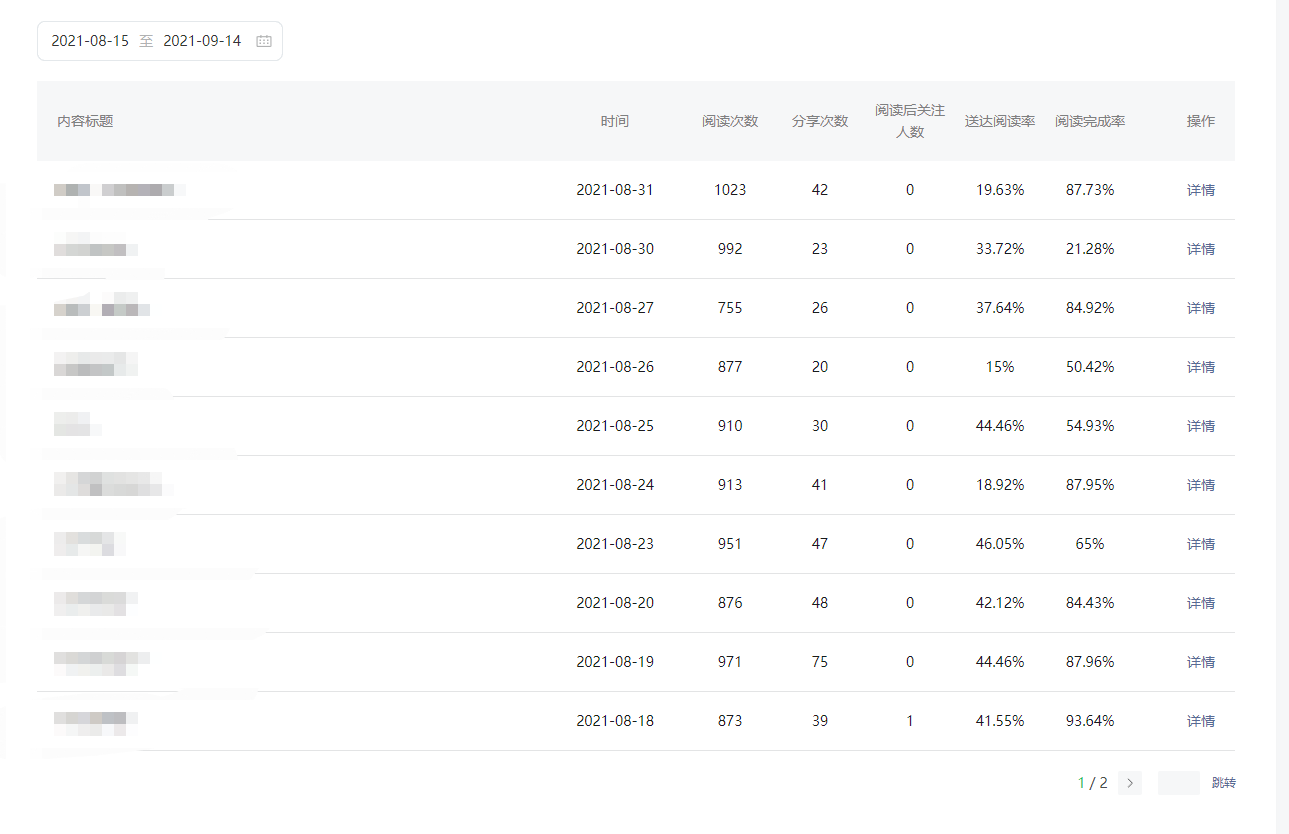Click the end date 2021-09-14 field

202,42
